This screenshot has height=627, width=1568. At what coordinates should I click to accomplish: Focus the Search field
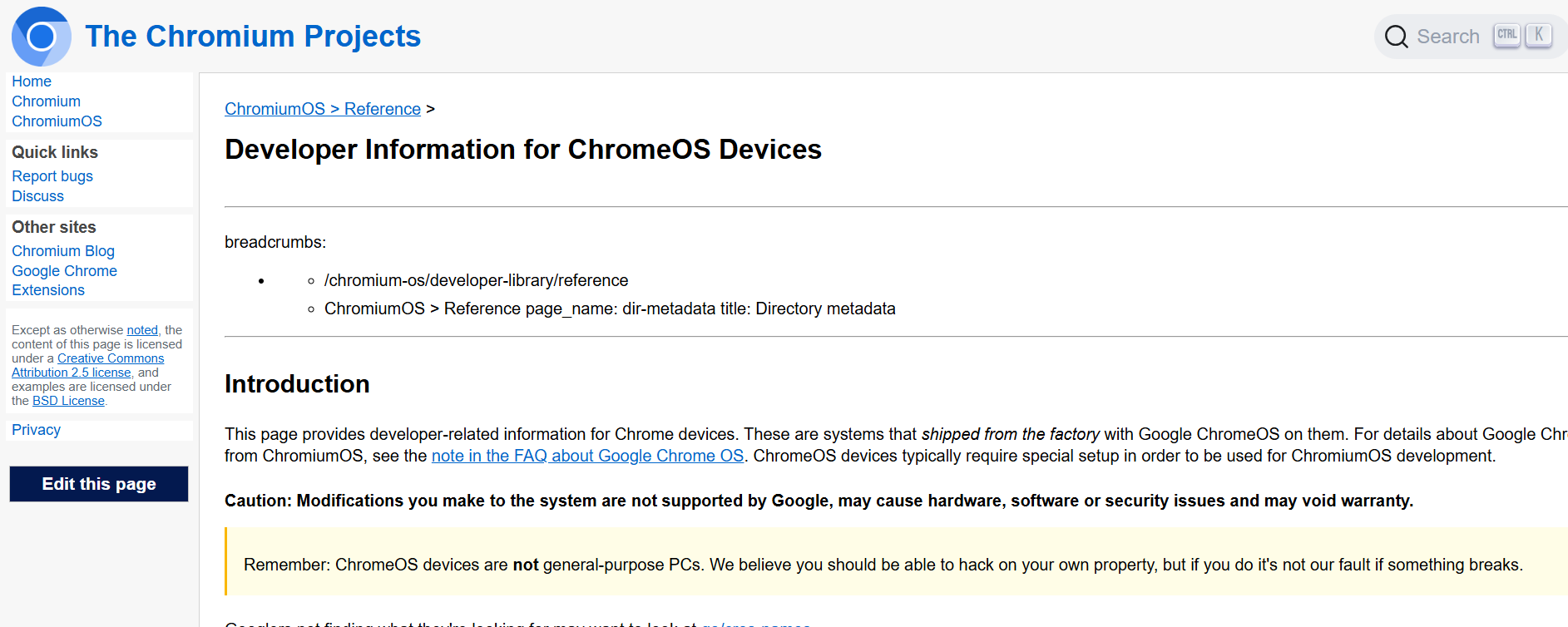pyautogui.click(x=1471, y=37)
